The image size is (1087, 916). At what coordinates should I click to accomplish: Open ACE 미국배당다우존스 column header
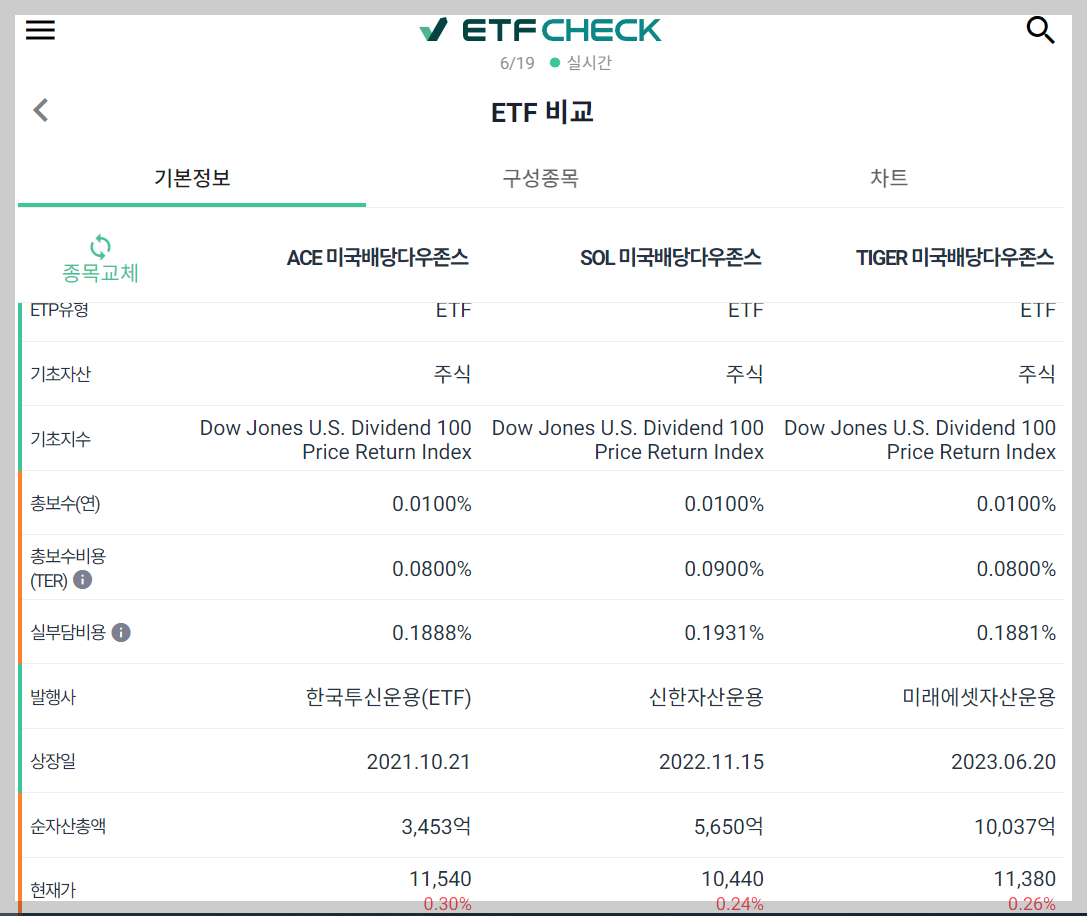pyautogui.click(x=378, y=258)
